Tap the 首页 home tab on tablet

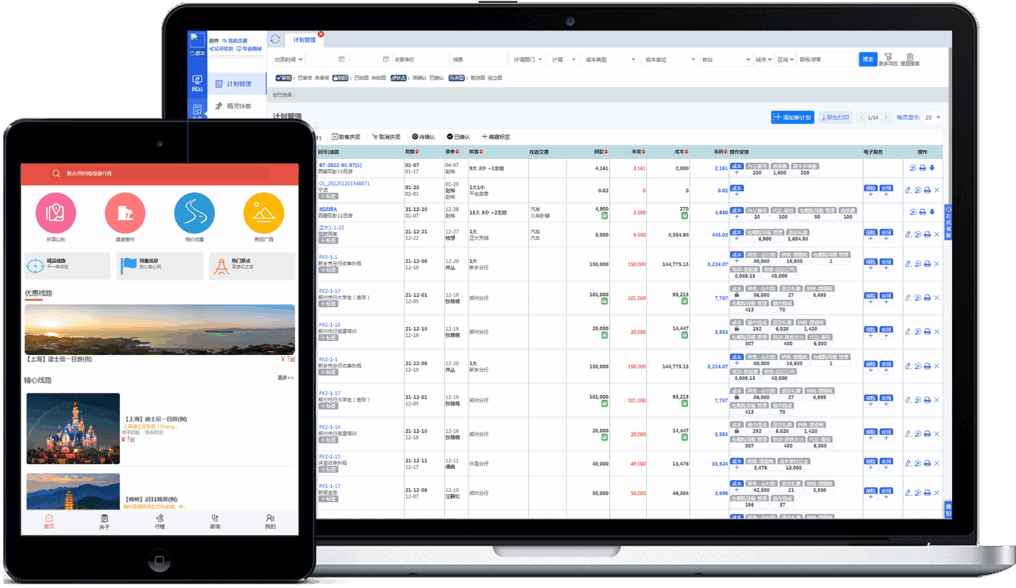coord(49,522)
